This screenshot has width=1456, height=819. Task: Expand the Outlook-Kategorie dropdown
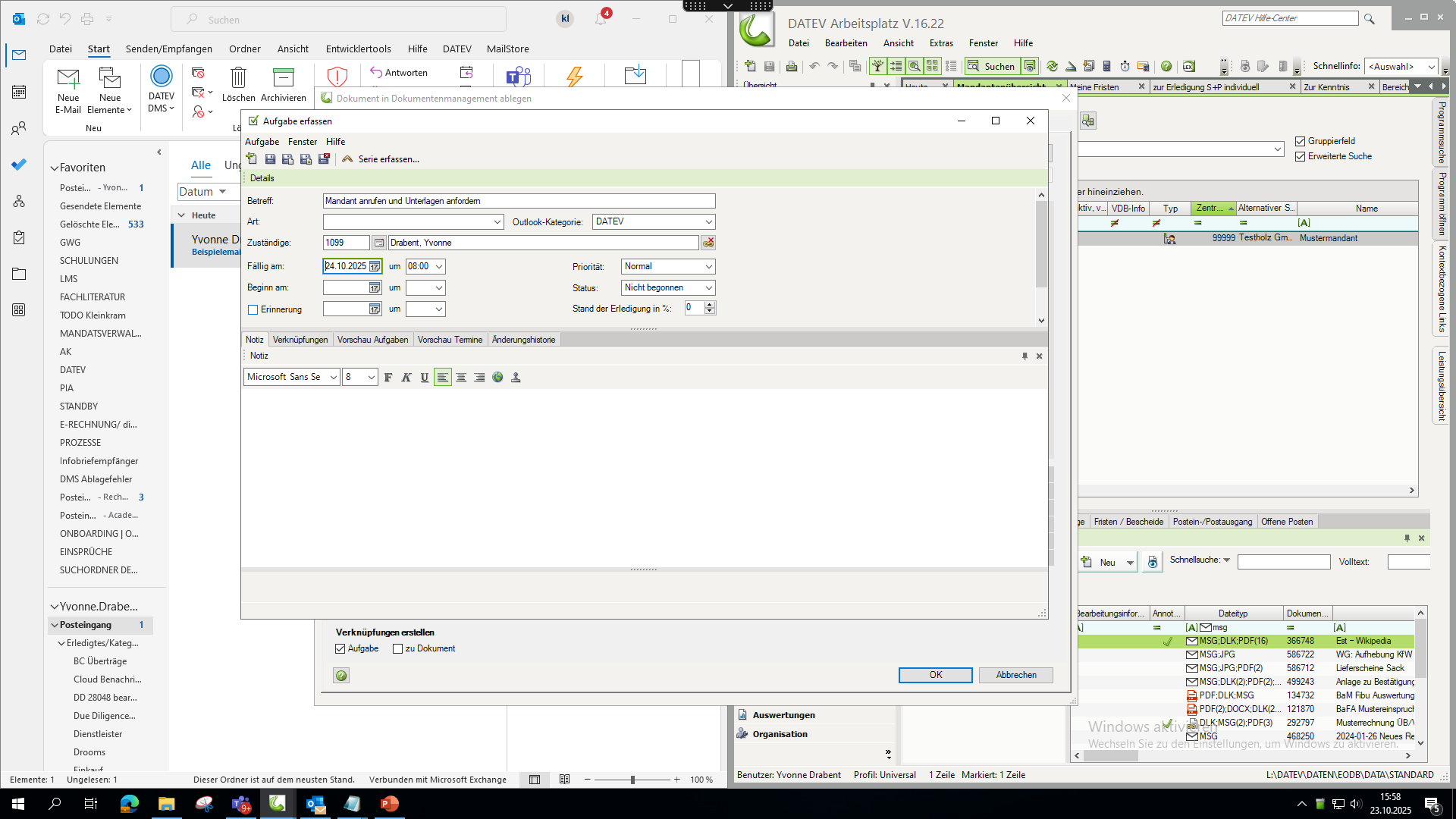pos(708,222)
